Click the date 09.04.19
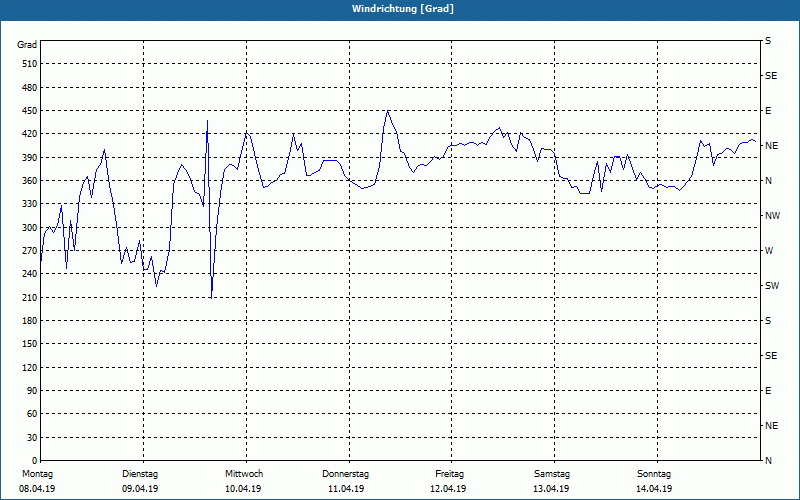Screen dimensions: 800x500 point(140,489)
